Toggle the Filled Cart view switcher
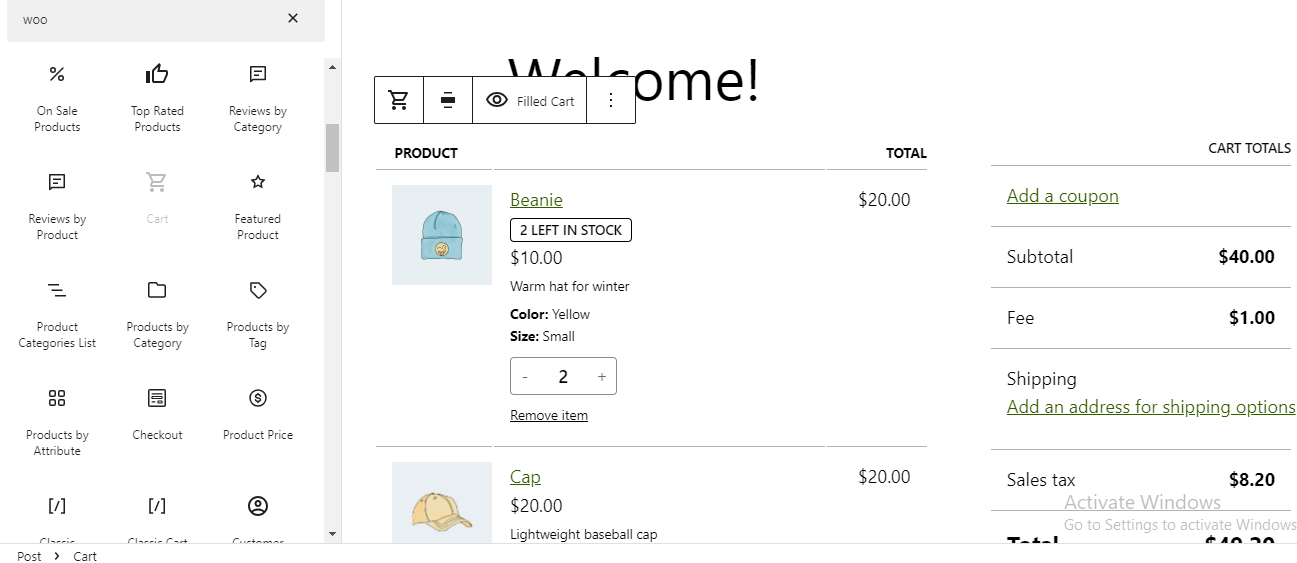1297x563 pixels. tap(530, 100)
